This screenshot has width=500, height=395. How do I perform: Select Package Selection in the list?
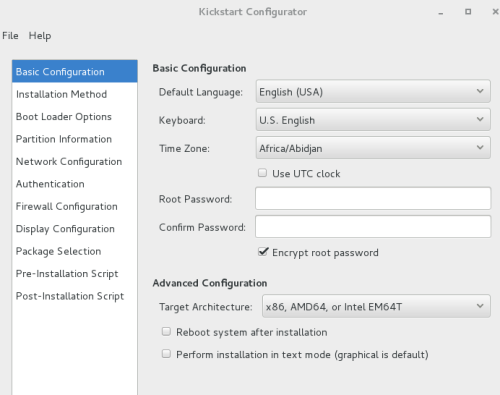(x=75, y=251)
